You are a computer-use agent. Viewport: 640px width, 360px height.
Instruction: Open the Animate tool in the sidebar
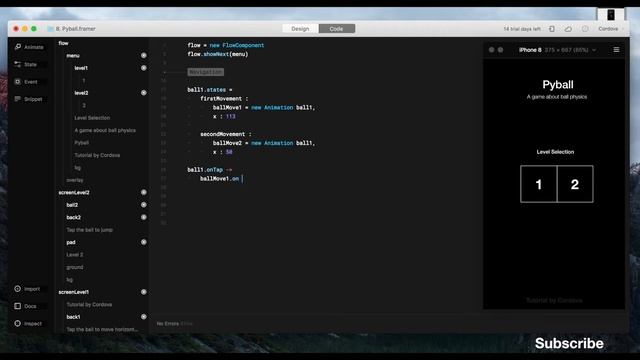point(29,47)
